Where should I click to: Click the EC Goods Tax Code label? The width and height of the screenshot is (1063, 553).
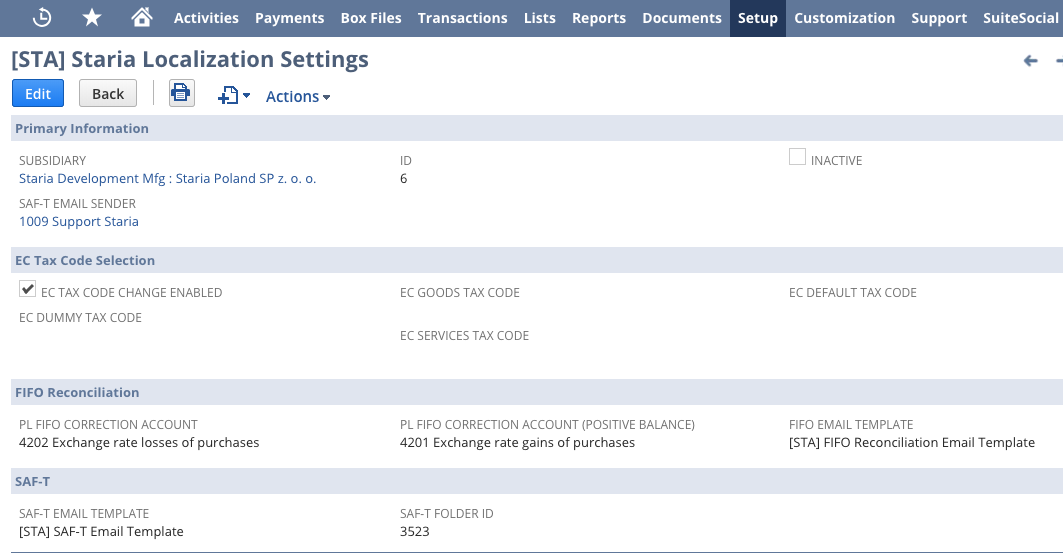(460, 293)
